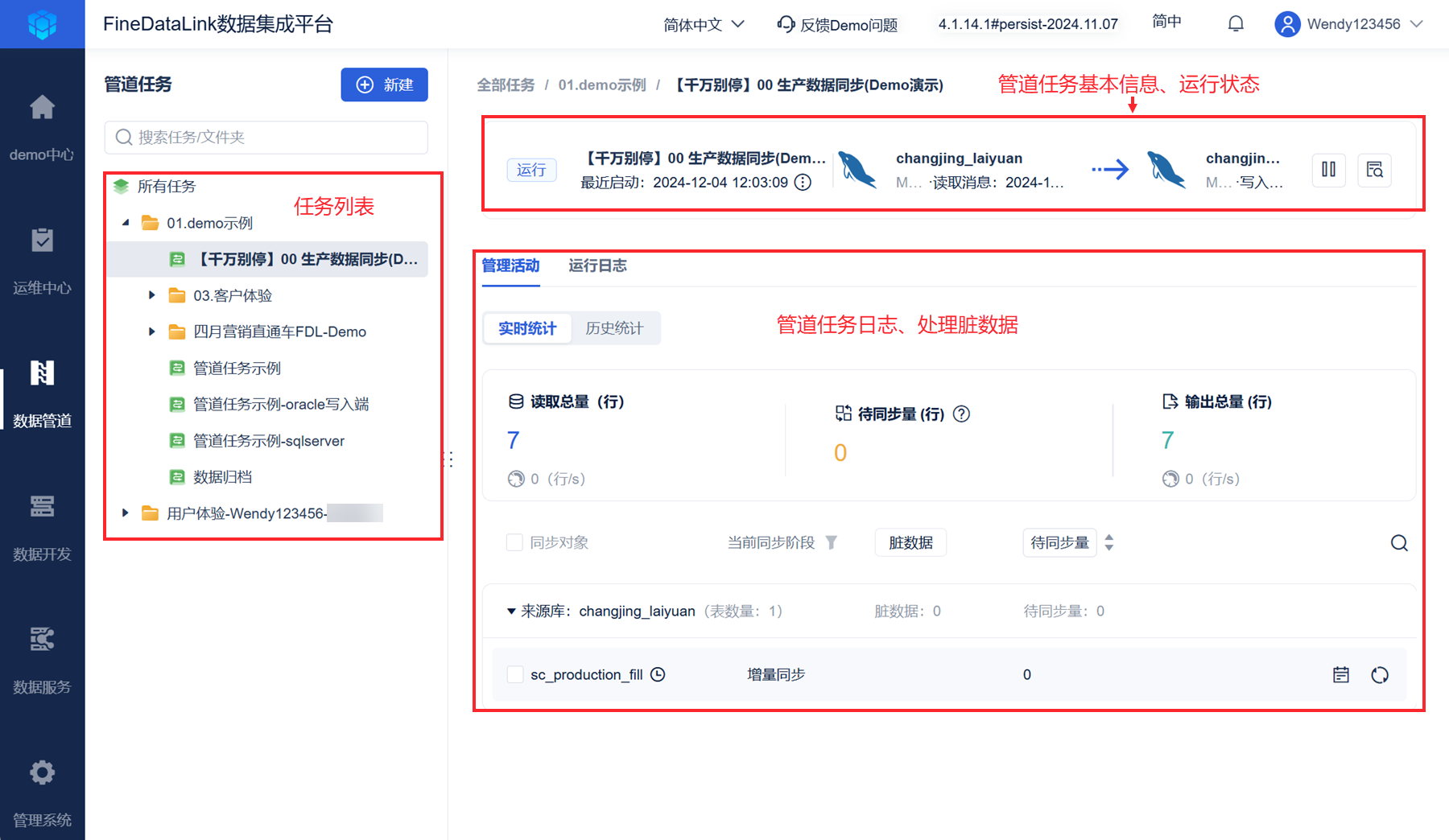The width and height of the screenshot is (1449, 840).
Task: Sort by 待同步量 using the arrows
Action: [x=1109, y=542]
